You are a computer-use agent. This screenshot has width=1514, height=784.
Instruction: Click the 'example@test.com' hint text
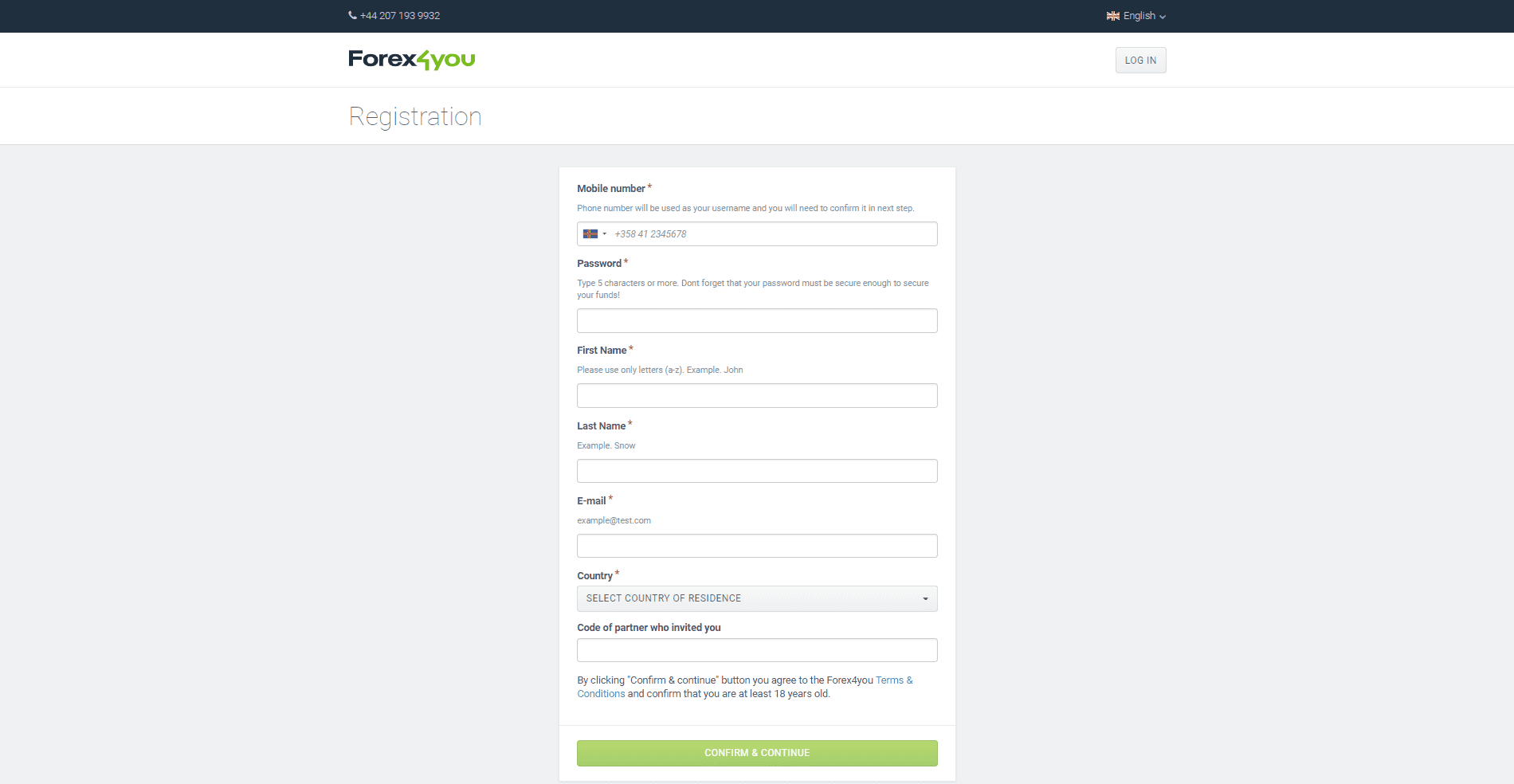pyautogui.click(x=614, y=521)
